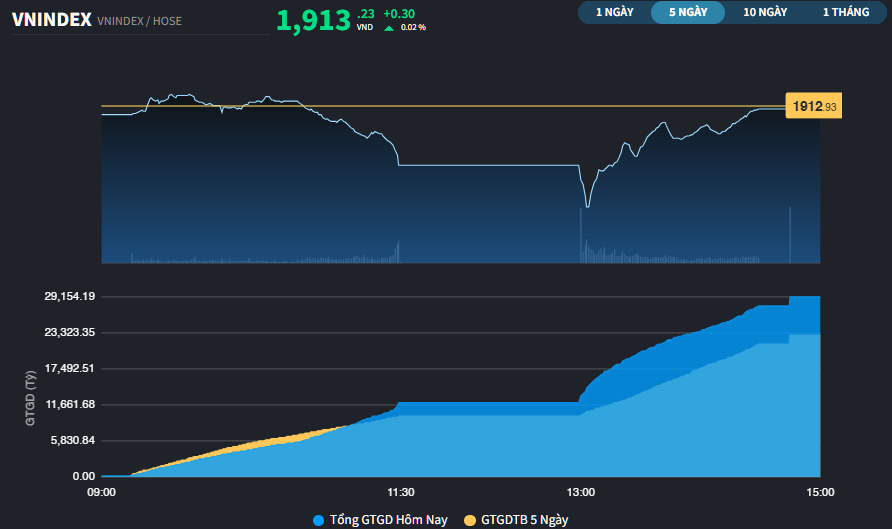Click the blue Tổng GTGD legend dot
Image resolution: width=892 pixels, height=529 pixels.
[319, 520]
